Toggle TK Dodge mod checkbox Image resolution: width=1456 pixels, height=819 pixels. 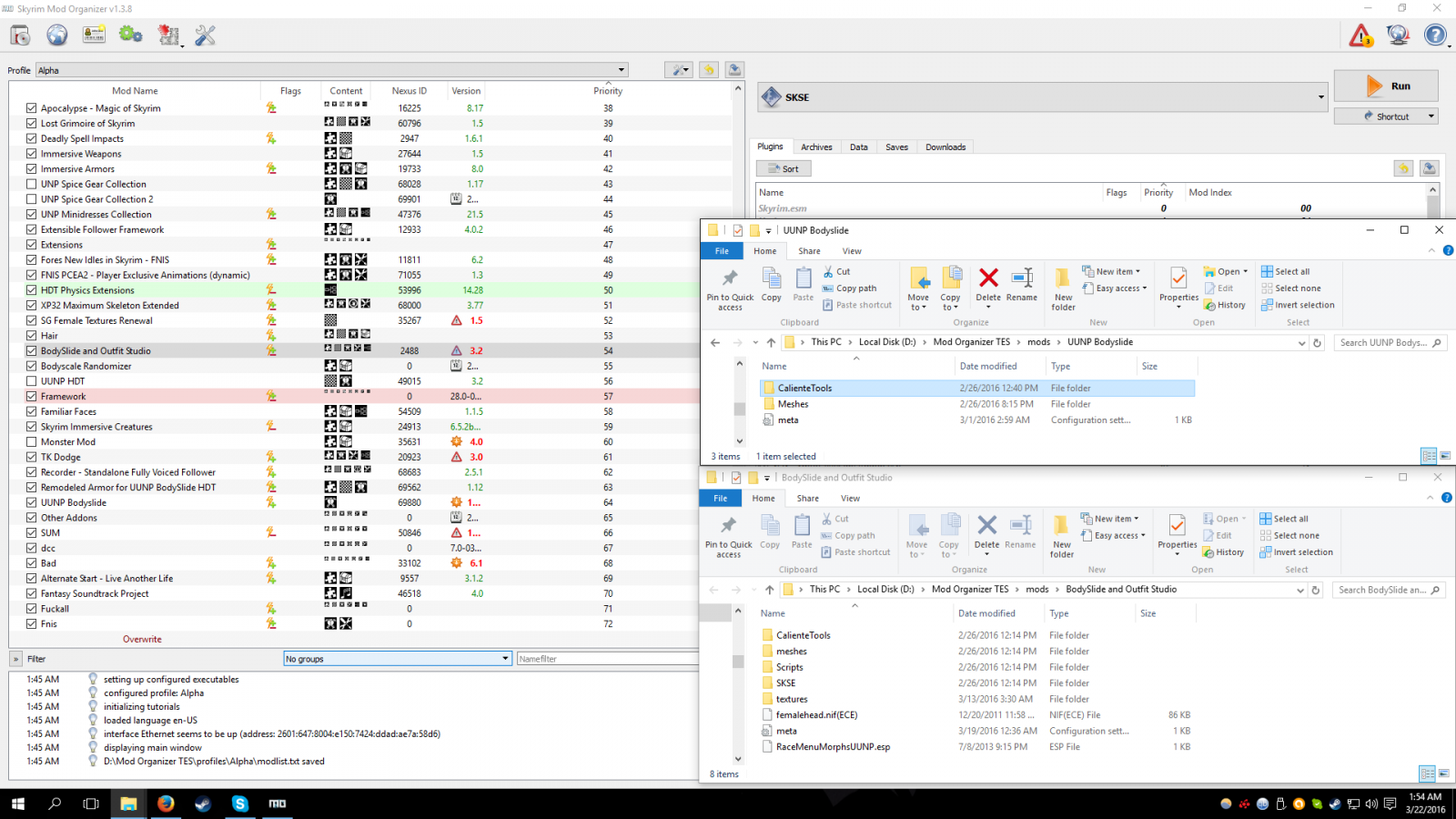(x=32, y=457)
